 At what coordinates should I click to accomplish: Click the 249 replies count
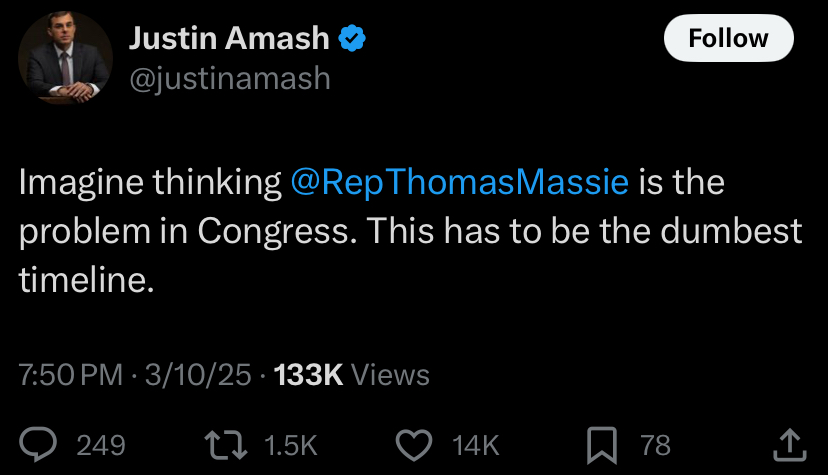pyautogui.click(x=101, y=445)
